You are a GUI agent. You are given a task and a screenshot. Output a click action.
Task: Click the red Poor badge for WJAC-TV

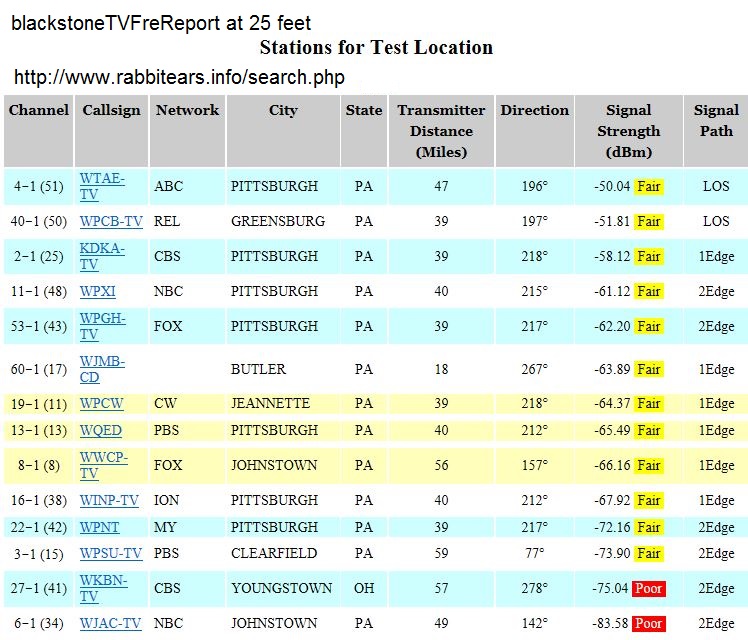pyautogui.click(x=649, y=623)
